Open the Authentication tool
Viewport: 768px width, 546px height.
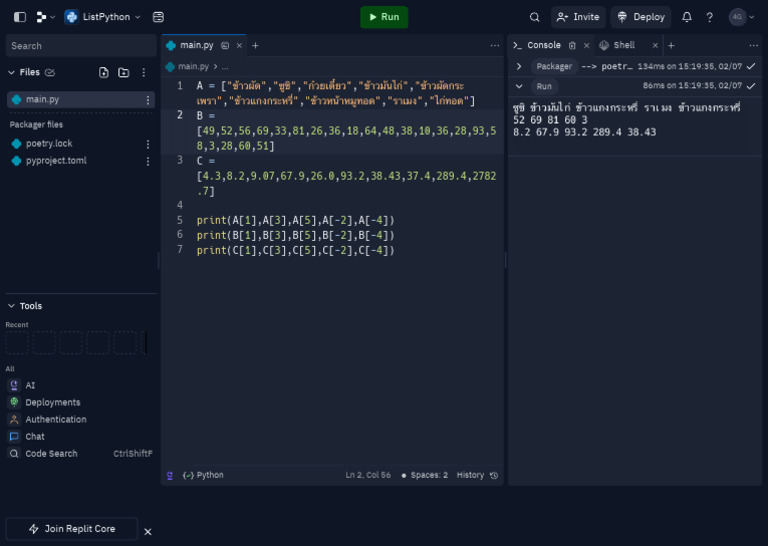coord(55,419)
